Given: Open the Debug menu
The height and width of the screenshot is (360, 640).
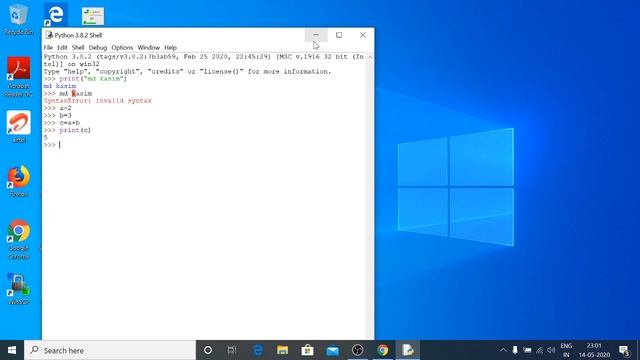Looking at the screenshot, I should [98, 47].
